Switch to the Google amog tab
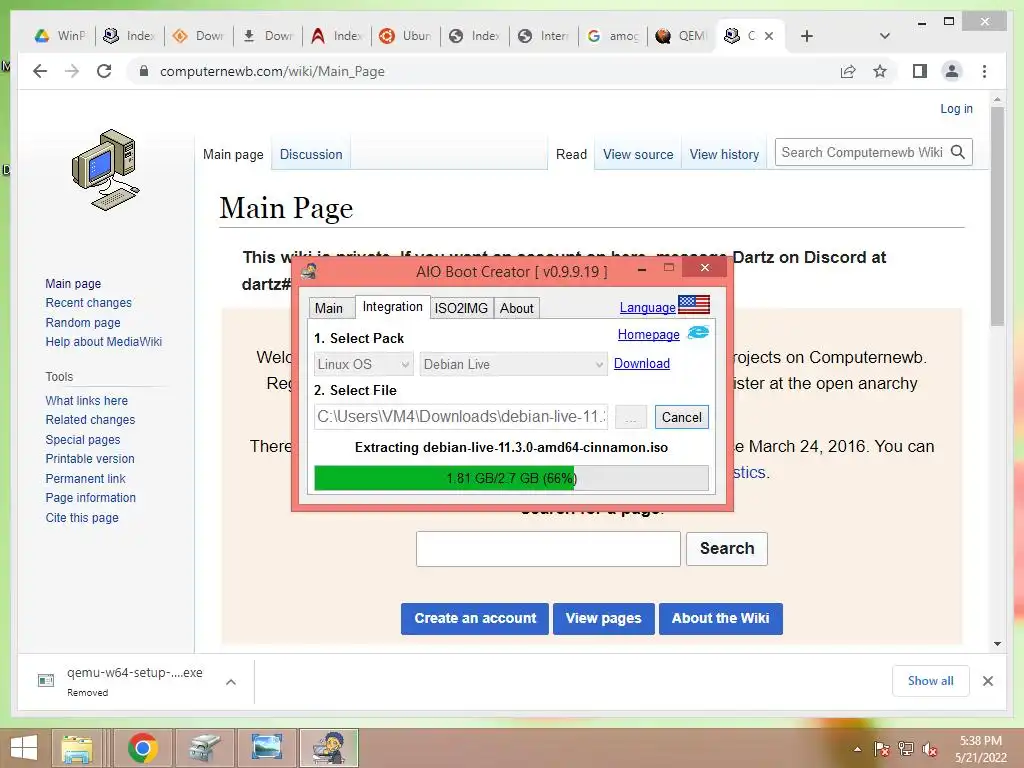The height and width of the screenshot is (768, 1024). tap(612, 36)
